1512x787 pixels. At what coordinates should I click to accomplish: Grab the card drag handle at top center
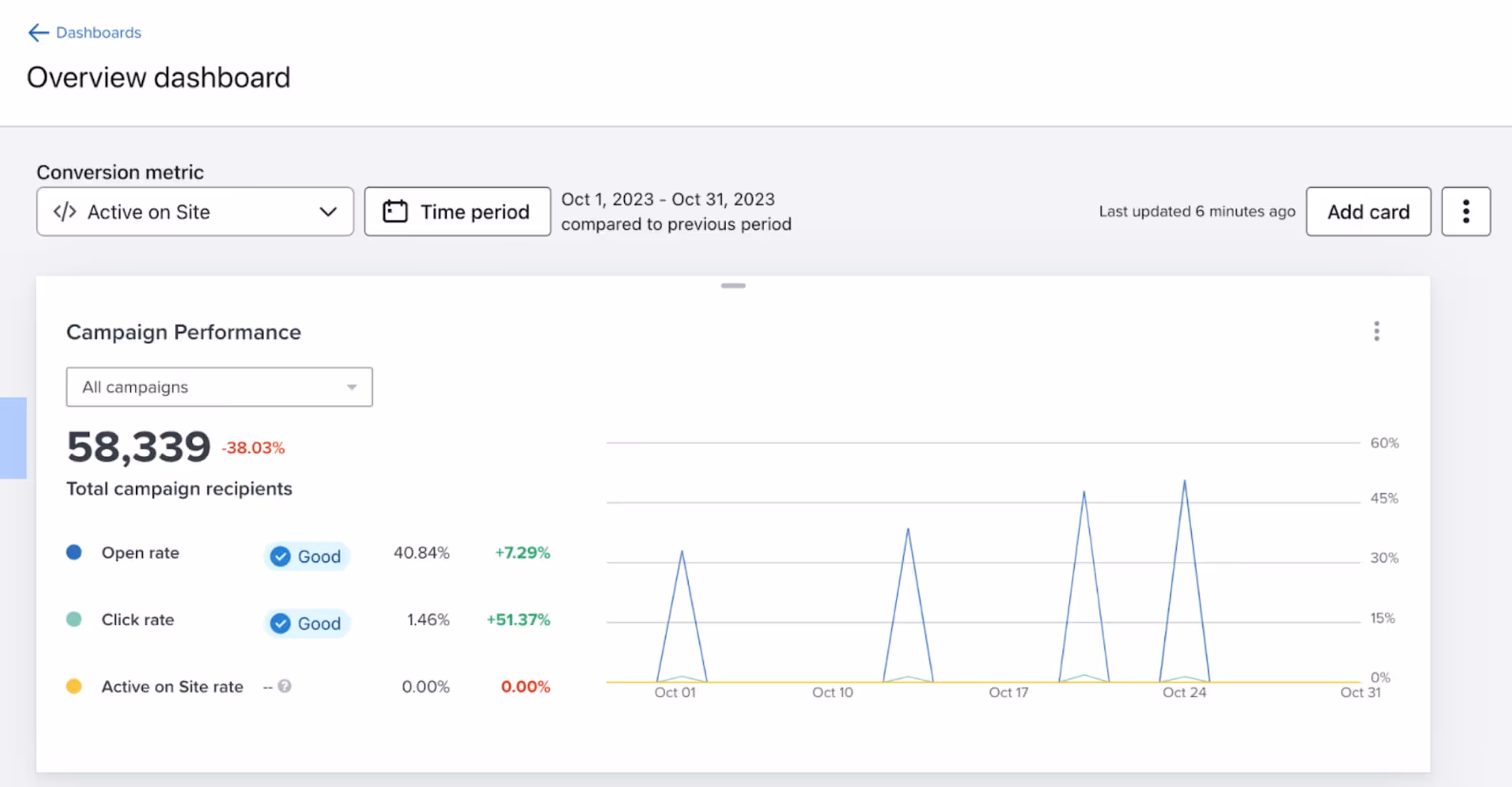[732, 285]
